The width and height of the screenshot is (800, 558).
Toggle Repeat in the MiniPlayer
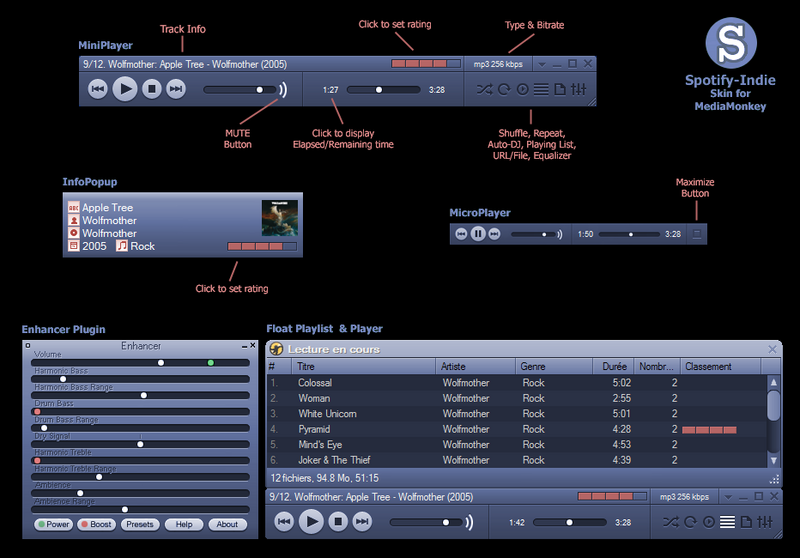(504, 90)
